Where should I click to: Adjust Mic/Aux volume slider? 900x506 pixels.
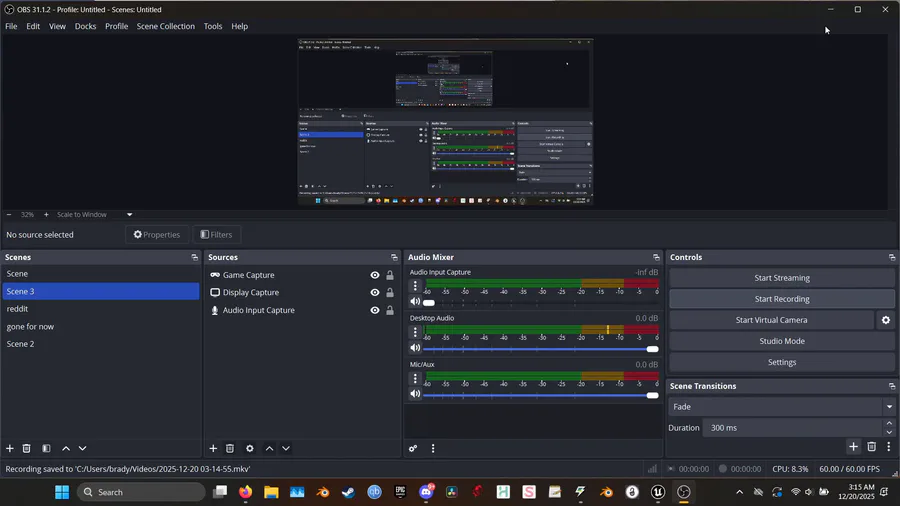coord(540,395)
